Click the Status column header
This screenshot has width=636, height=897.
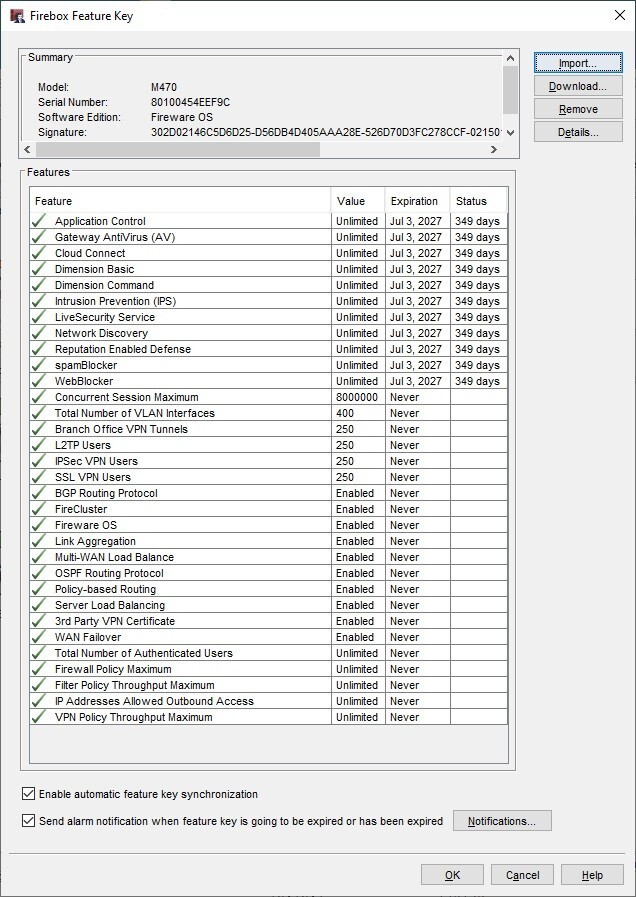click(x=479, y=201)
